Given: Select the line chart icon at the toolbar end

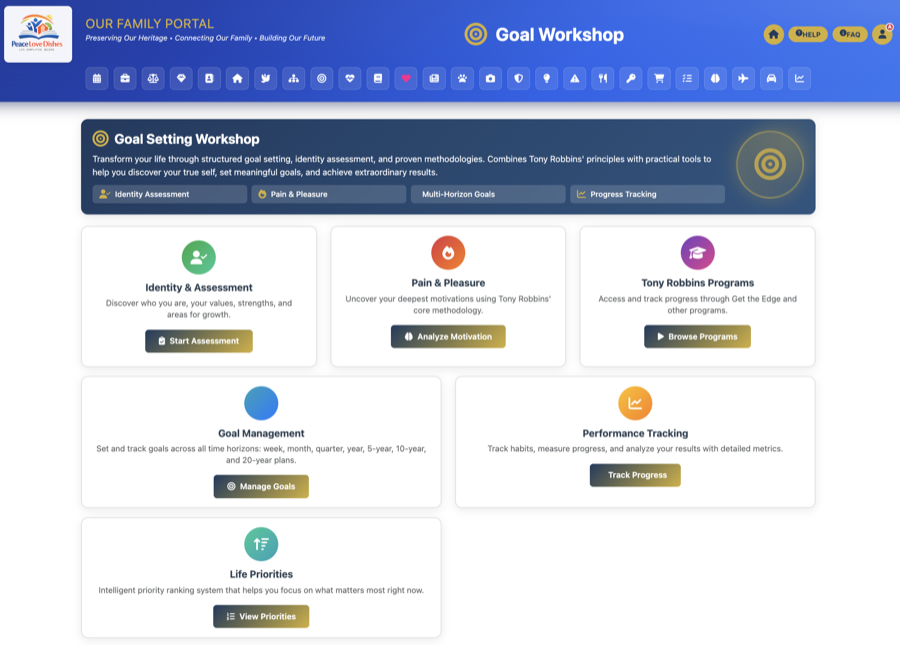Looking at the screenshot, I should point(797,79).
